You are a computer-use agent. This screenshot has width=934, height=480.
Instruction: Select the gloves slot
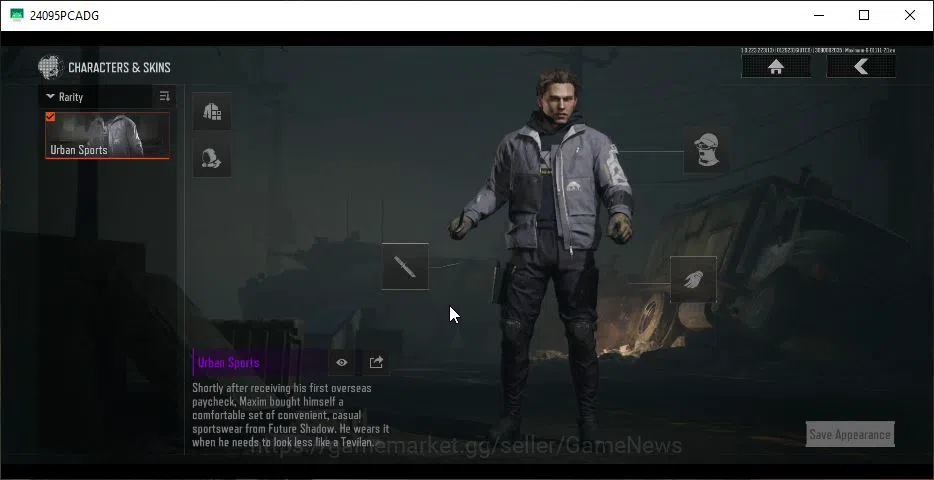coord(693,279)
